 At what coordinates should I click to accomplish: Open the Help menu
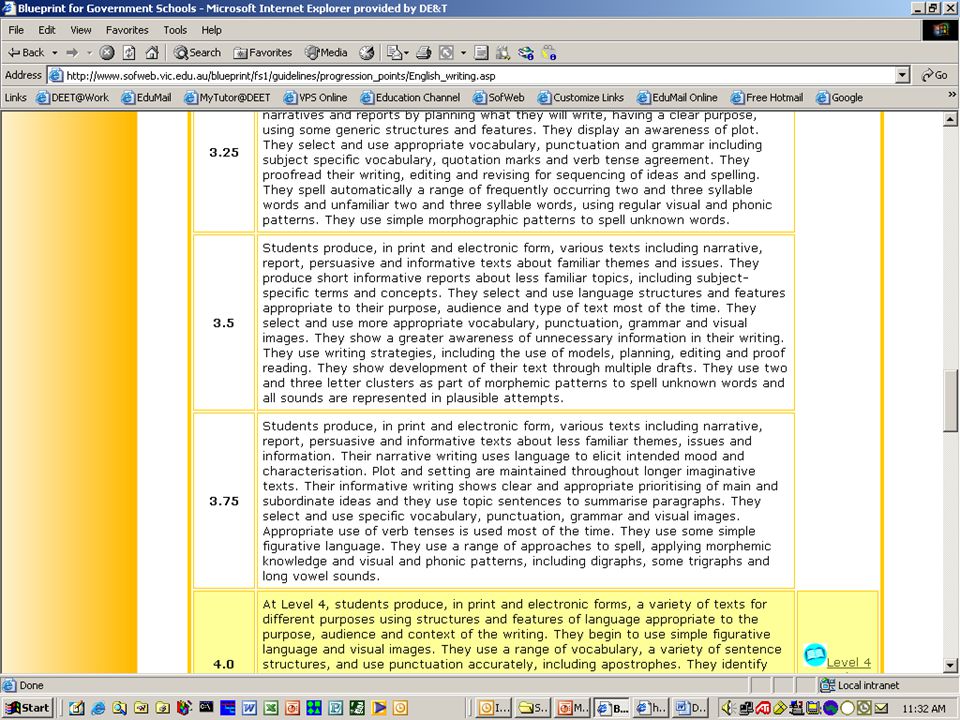point(211,30)
